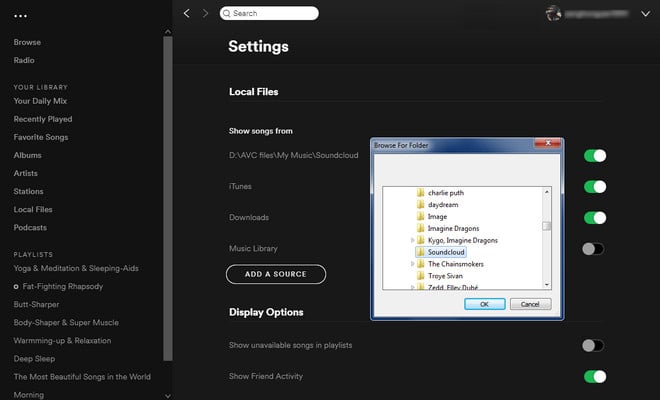Select the Image folder
660x400 pixels.
click(x=437, y=216)
